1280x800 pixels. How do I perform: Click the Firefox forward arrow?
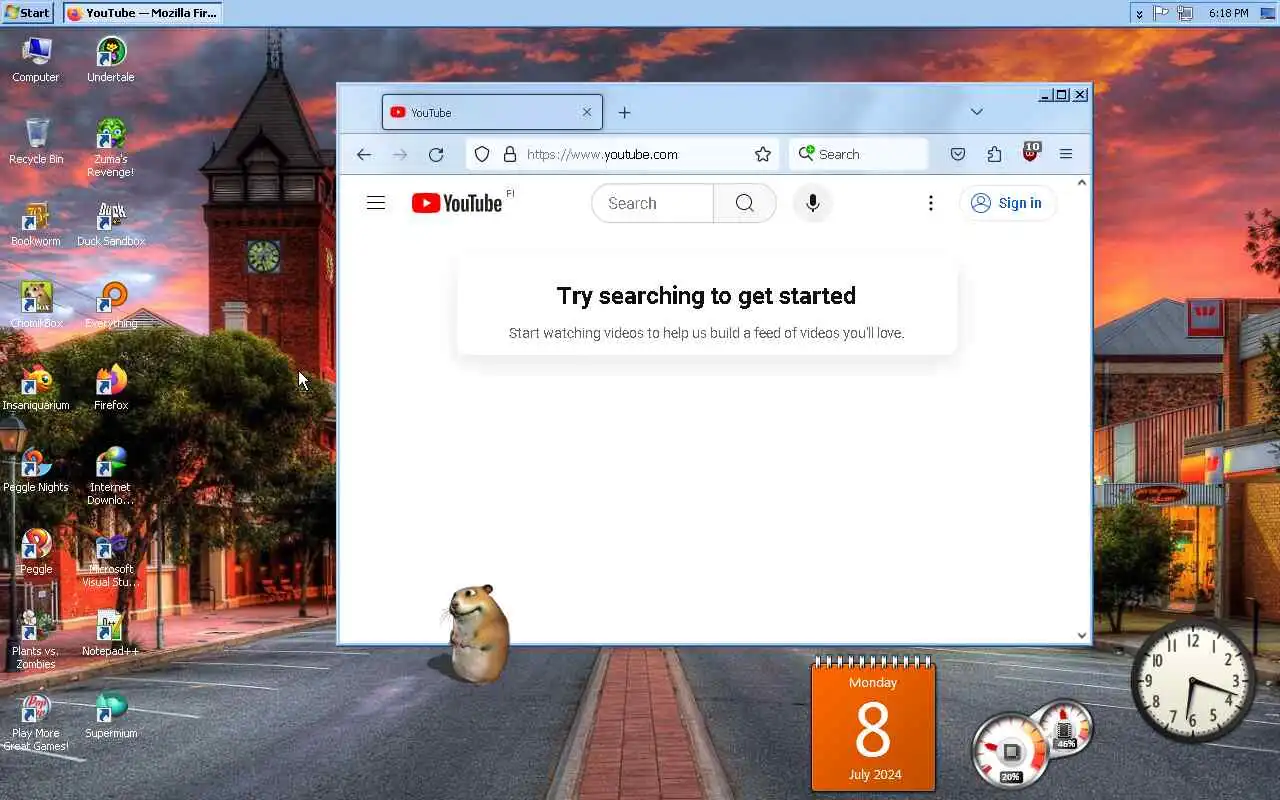point(400,154)
